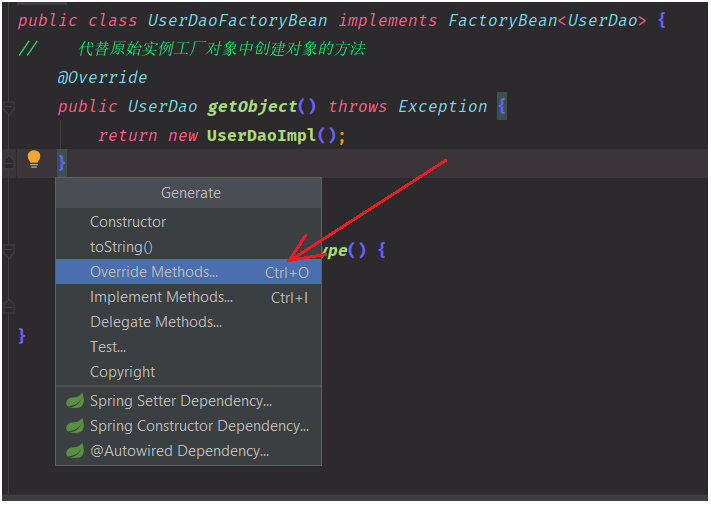Image resolution: width=711 pixels, height=505 pixels.
Task: Click the @Override annotation
Action: coord(102,78)
